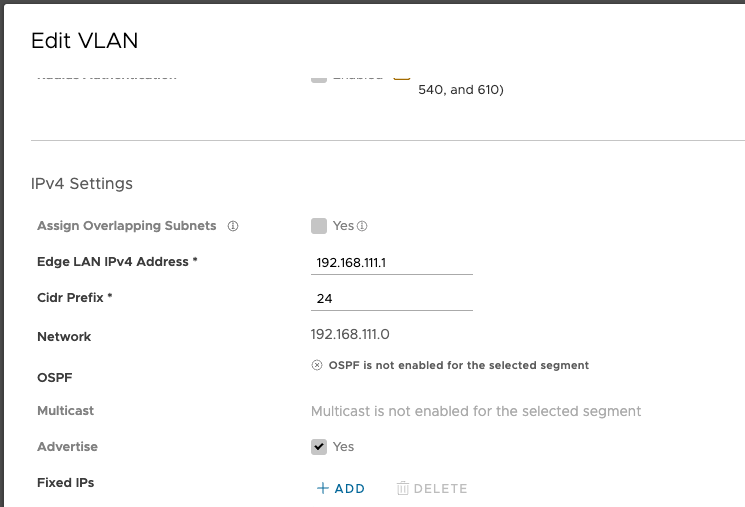The height and width of the screenshot is (507, 745).
Task: Click the OSPF is not enabled message
Action: point(458,365)
